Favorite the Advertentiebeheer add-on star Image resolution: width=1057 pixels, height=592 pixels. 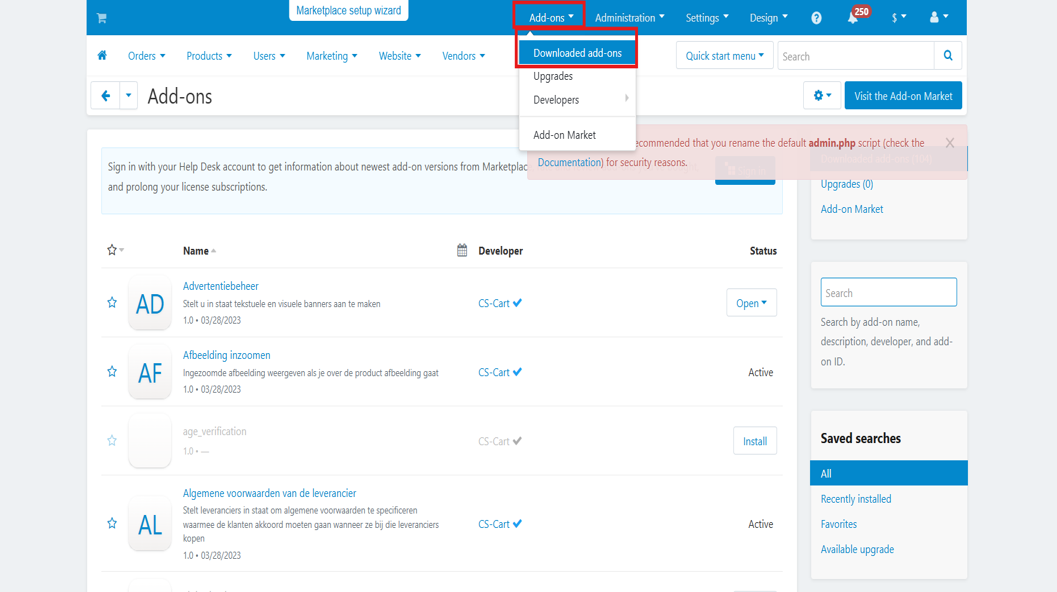click(x=112, y=303)
